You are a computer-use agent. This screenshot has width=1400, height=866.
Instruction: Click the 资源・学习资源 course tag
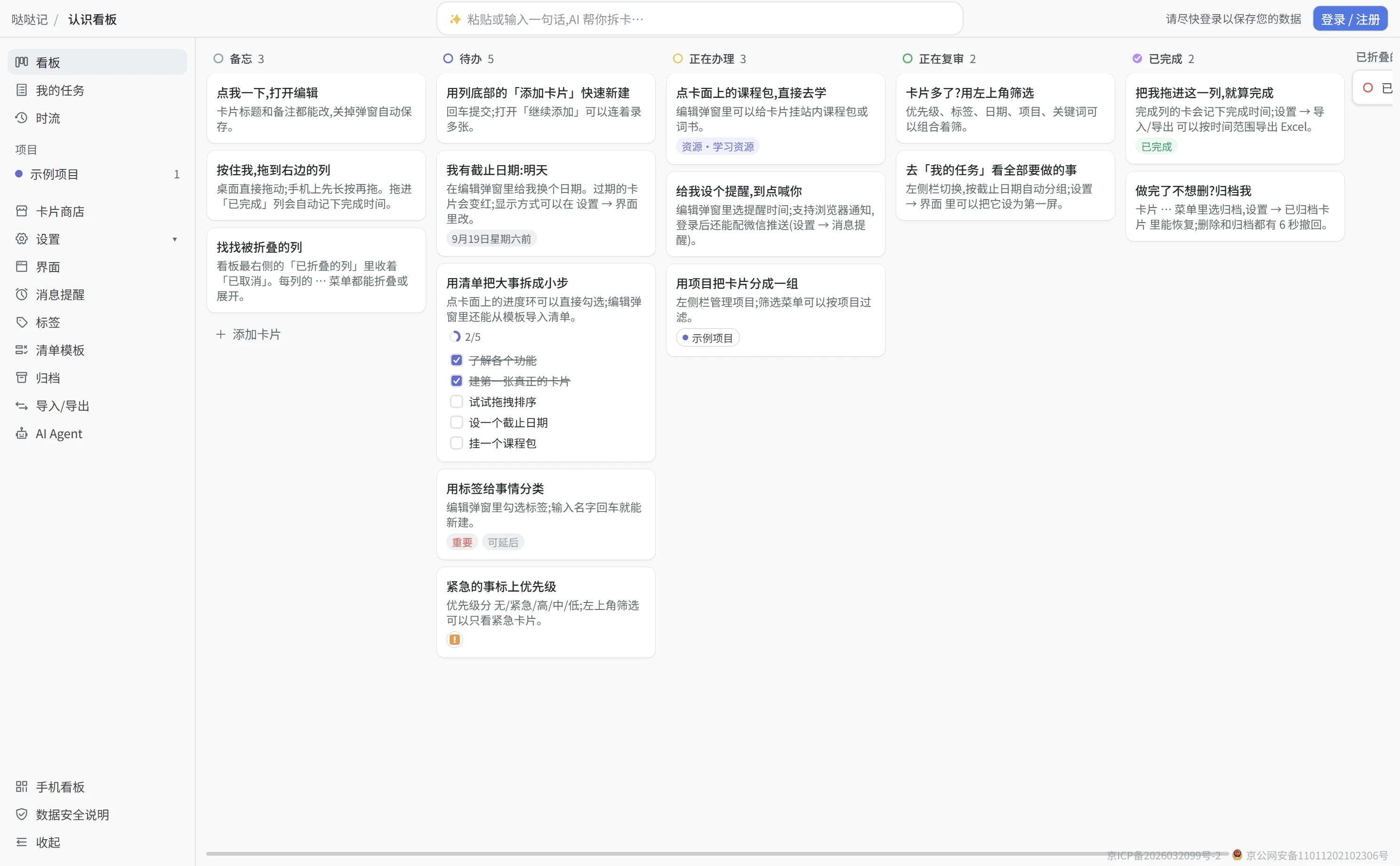pyautogui.click(x=718, y=146)
